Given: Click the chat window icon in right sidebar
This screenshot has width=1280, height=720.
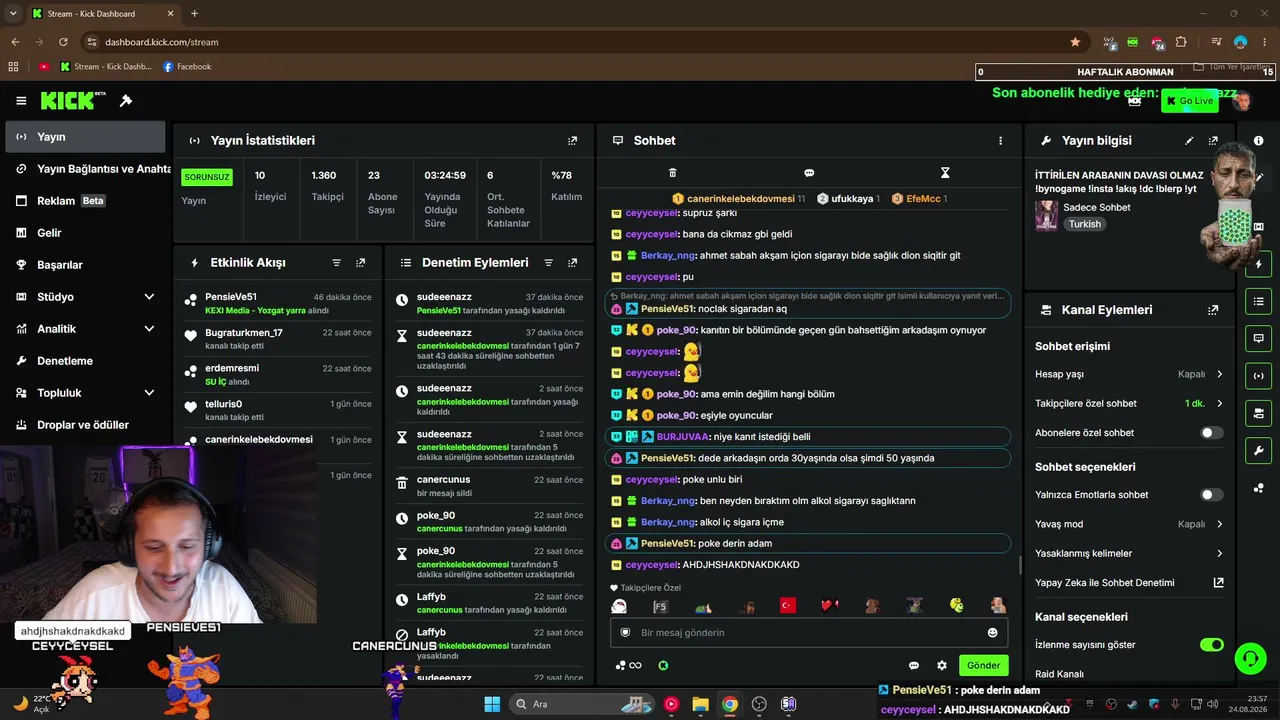Looking at the screenshot, I should click(x=1258, y=339).
